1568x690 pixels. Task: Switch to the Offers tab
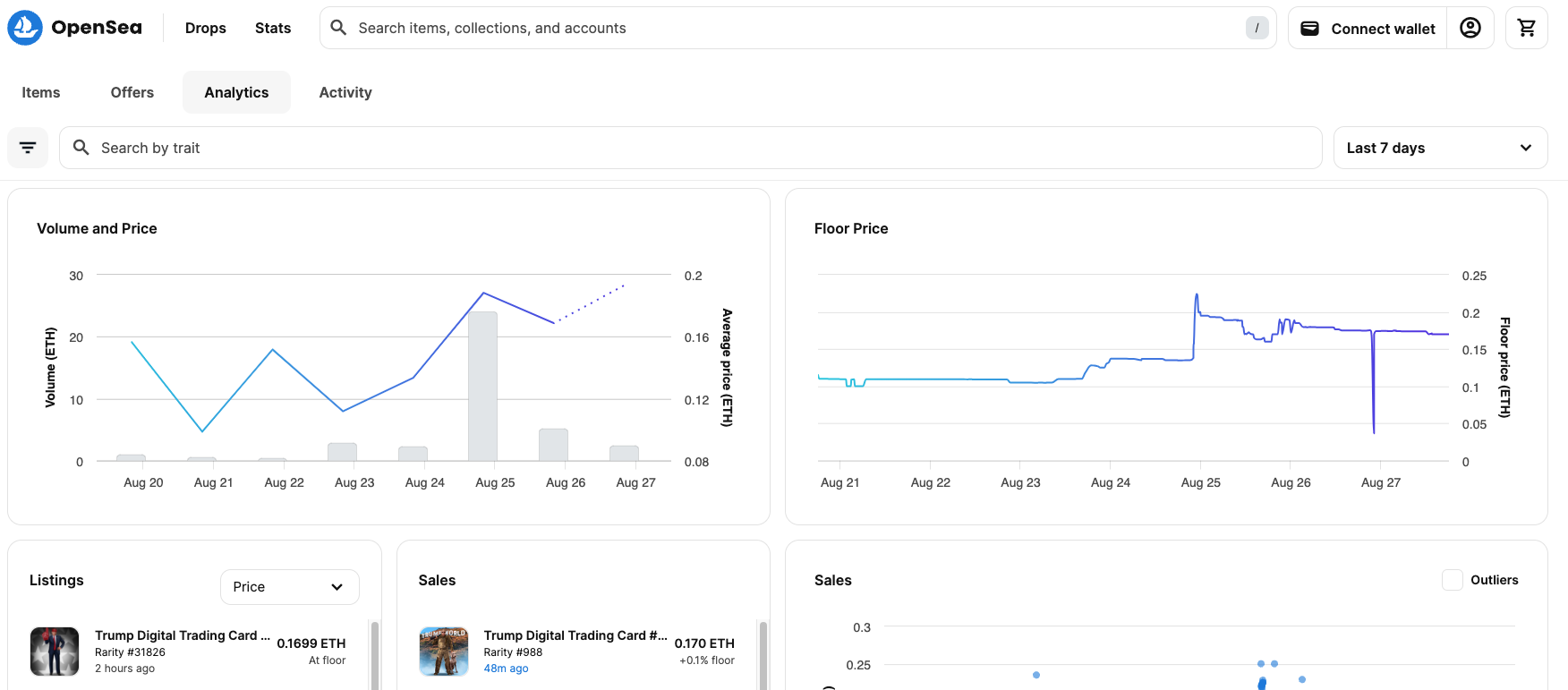(x=132, y=92)
